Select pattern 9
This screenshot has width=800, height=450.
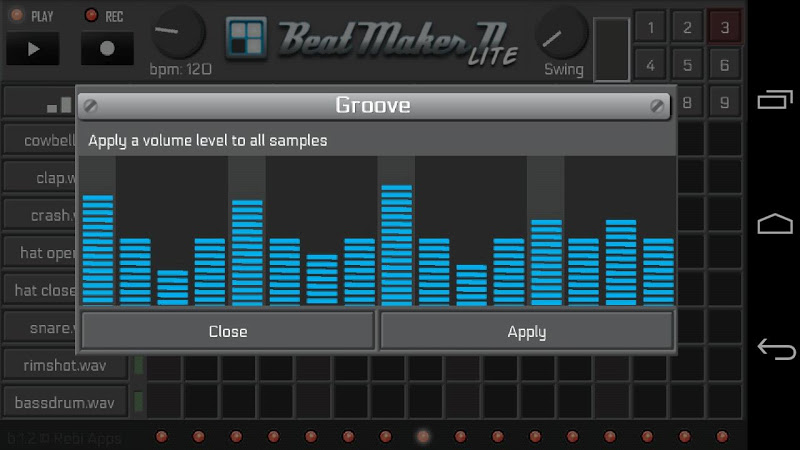click(x=724, y=103)
